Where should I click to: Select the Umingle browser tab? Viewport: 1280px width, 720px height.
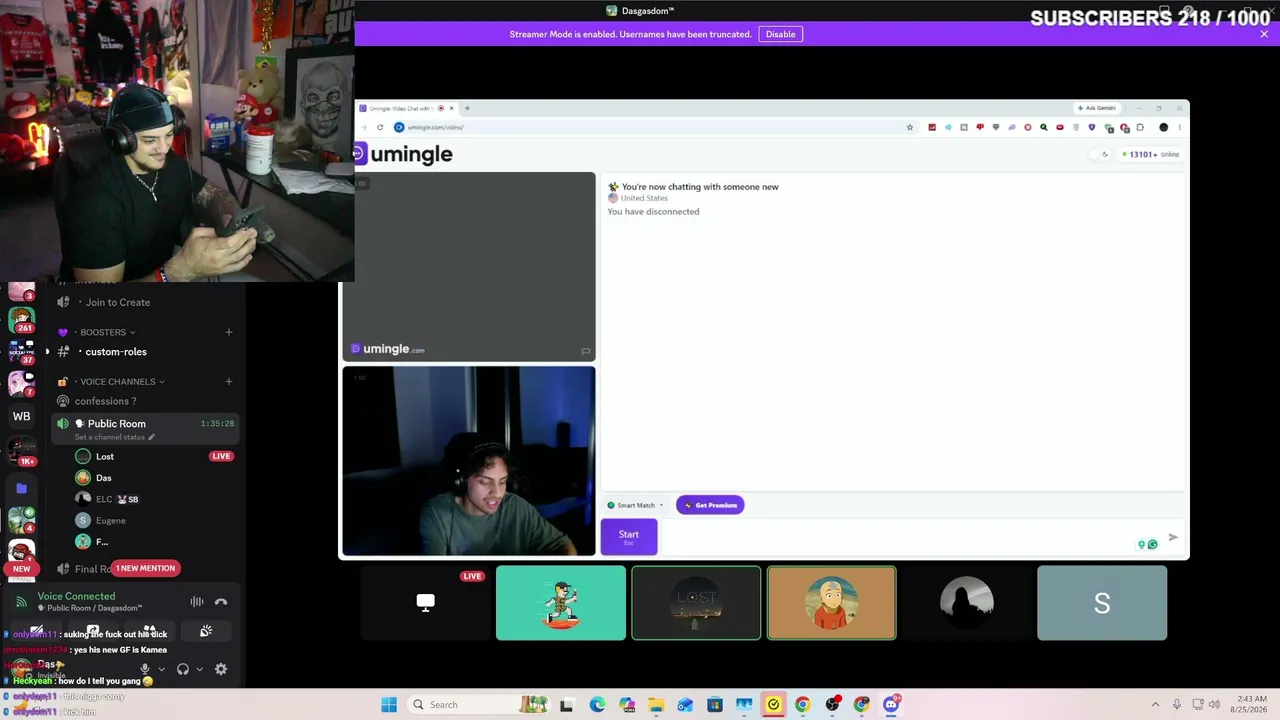(x=405, y=108)
